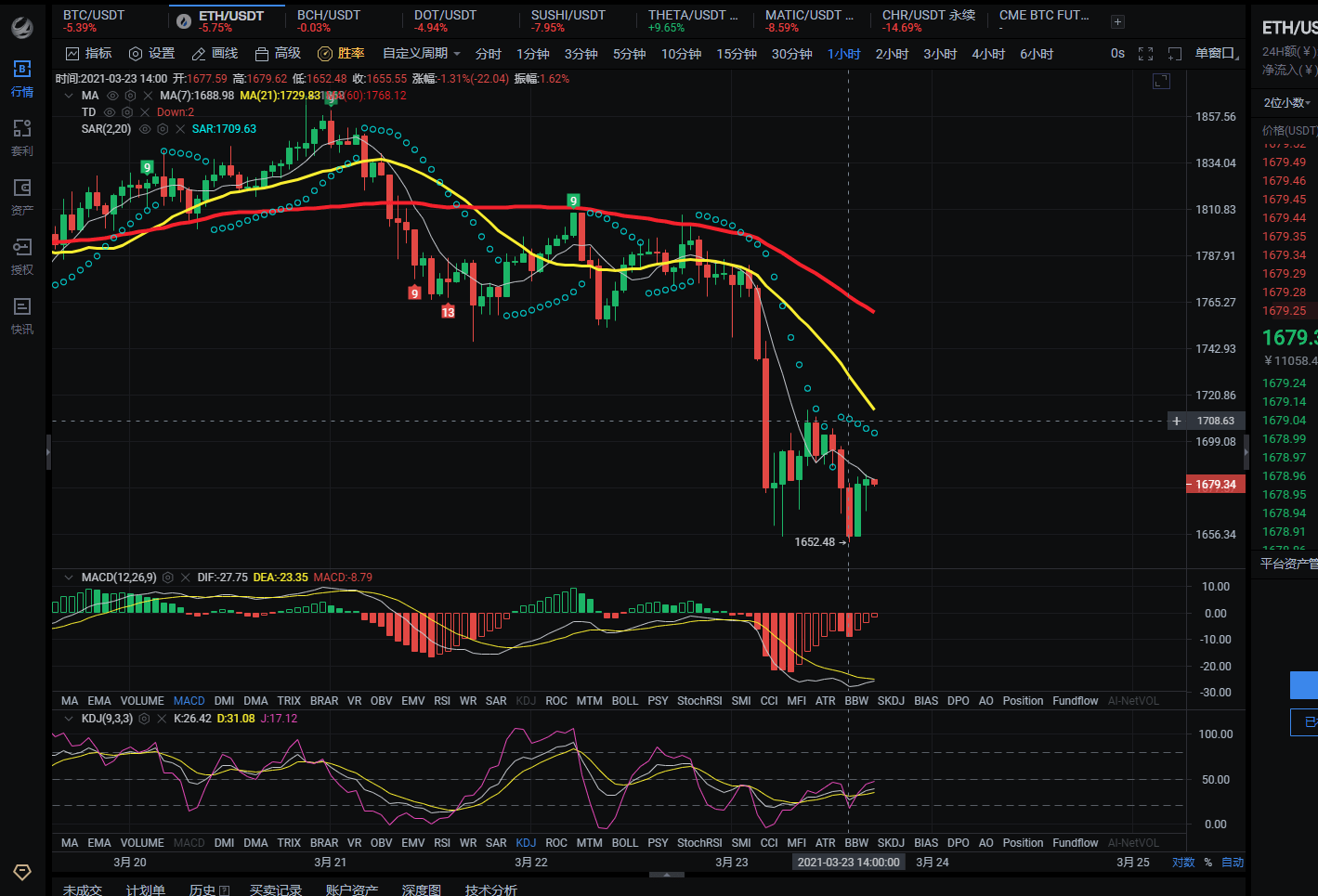Open MACD(12,26,9) settings gear
The height and width of the screenshot is (896, 1318).
click(168, 578)
